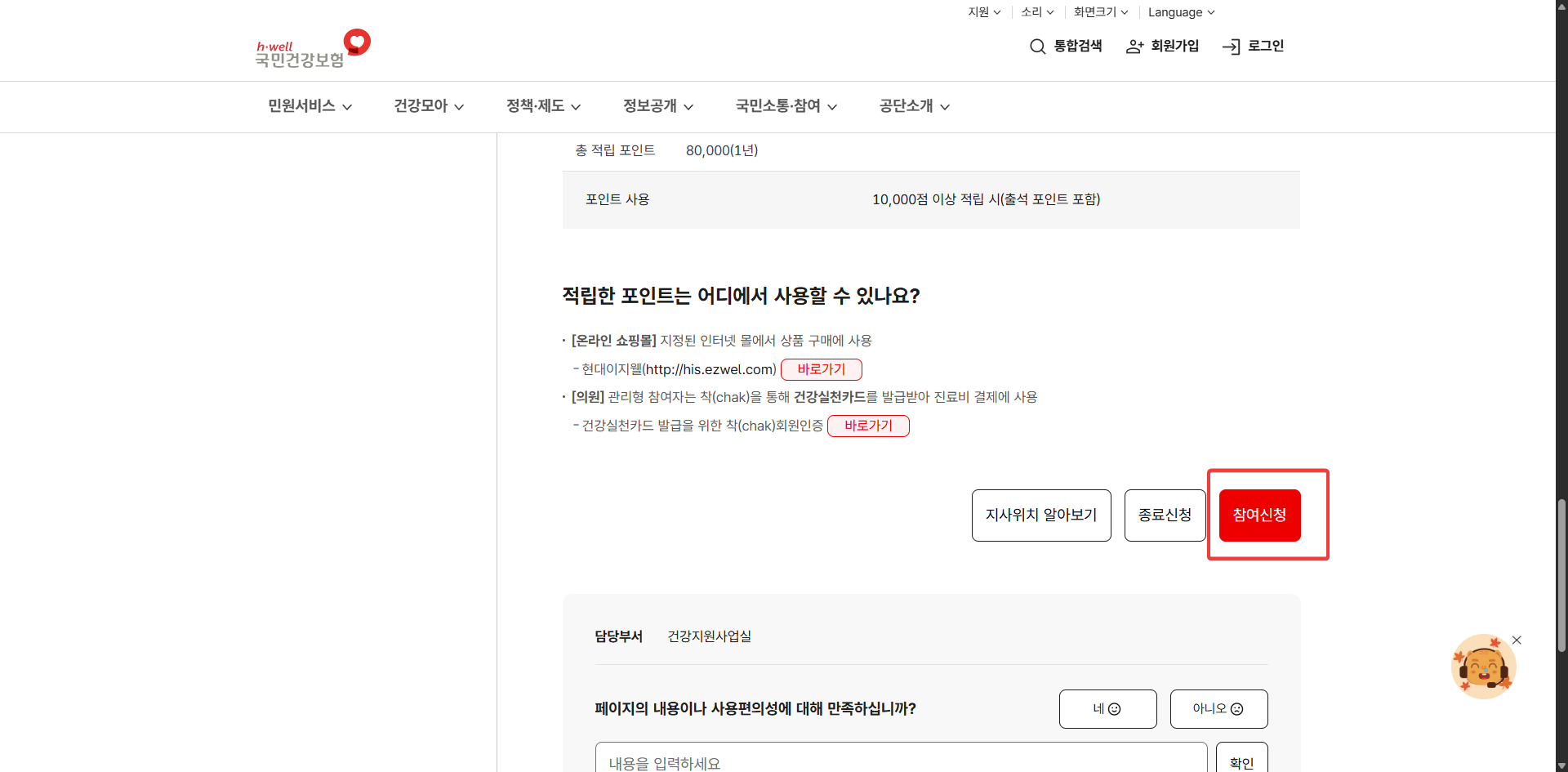Click the 종료신청 button
Viewport: 1568px width, 772px height.
(1164, 515)
